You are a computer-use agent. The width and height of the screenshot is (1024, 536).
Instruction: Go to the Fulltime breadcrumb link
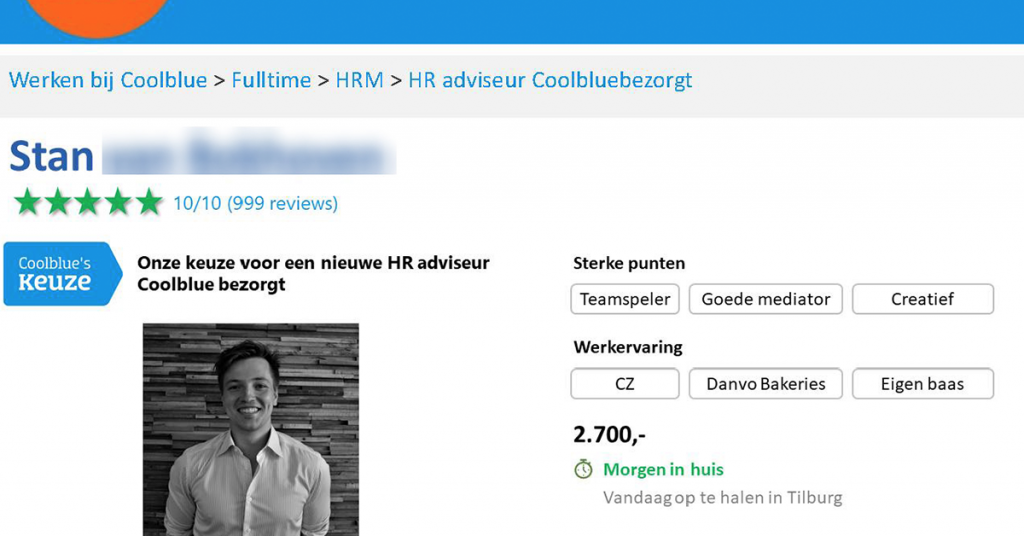pyautogui.click(x=271, y=80)
